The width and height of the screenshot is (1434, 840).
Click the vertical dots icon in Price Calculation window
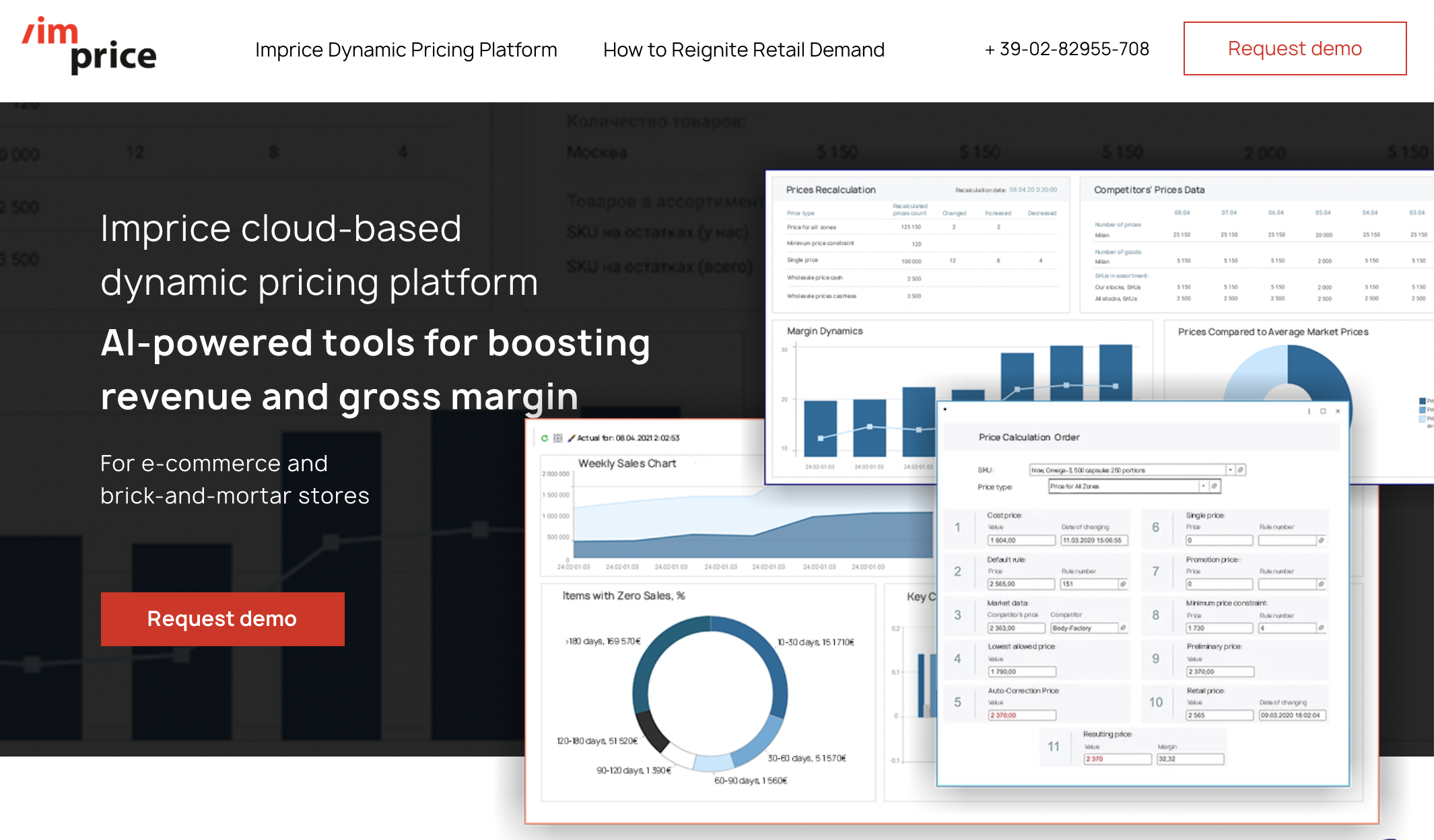pyautogui.click(x=1309, y=411)
